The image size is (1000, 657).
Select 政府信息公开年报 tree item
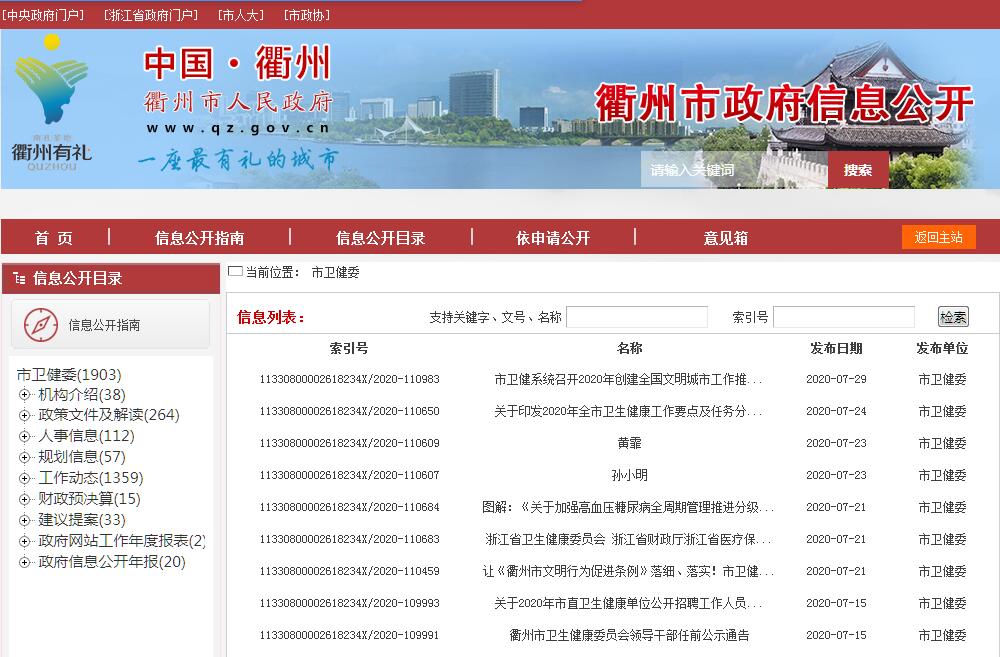pos(111,562)
